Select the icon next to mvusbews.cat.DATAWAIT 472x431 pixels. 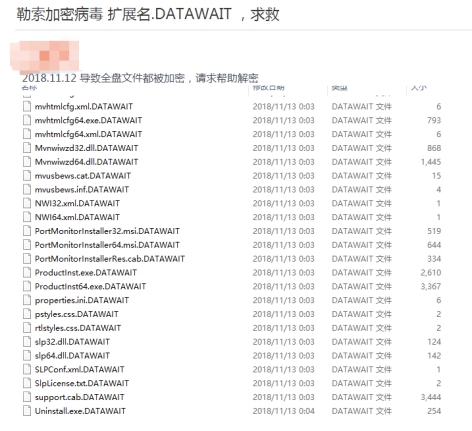27,175
